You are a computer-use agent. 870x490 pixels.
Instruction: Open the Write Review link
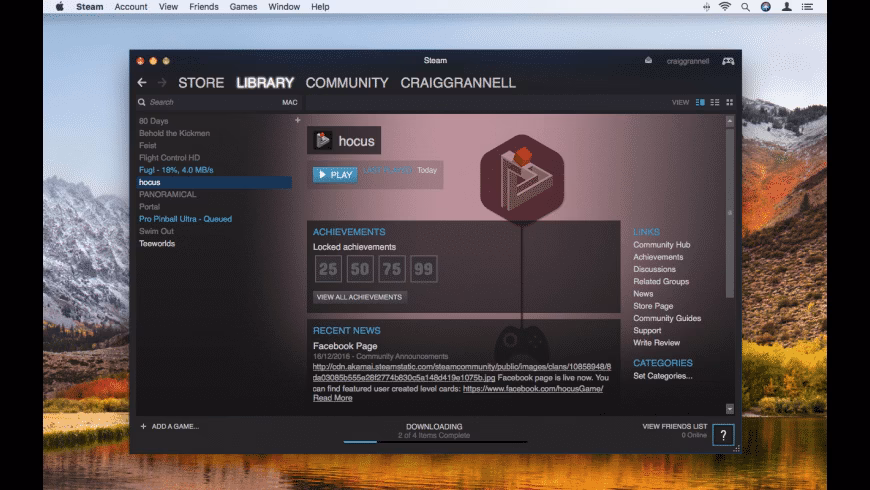656,342
